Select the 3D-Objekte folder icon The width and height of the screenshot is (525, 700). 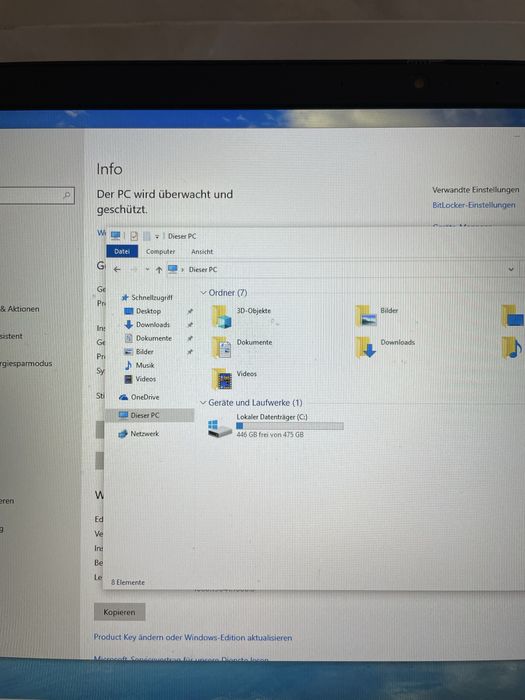point(221,316)
